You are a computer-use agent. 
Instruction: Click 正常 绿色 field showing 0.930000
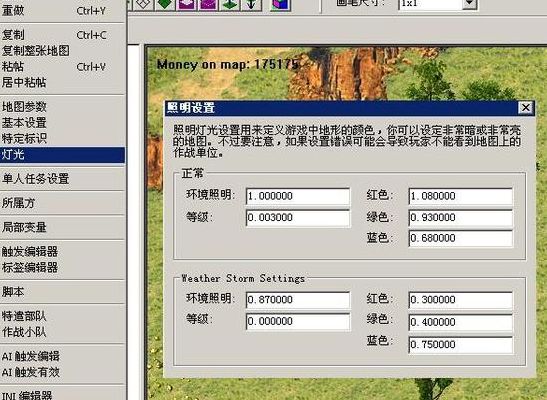(461, 218)
